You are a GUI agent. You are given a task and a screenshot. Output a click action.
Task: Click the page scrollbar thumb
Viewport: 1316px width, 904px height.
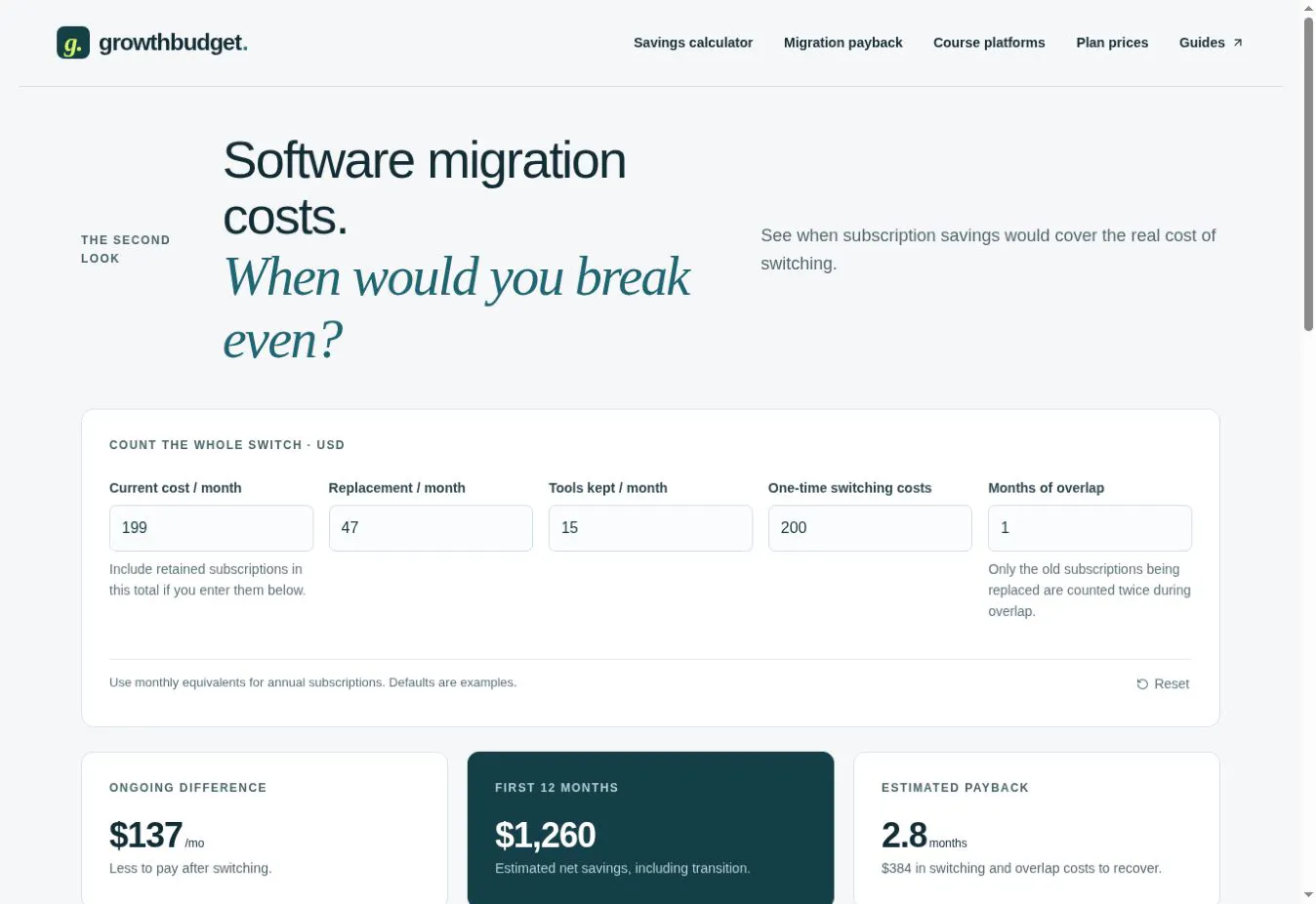(x=1308, y=174)
